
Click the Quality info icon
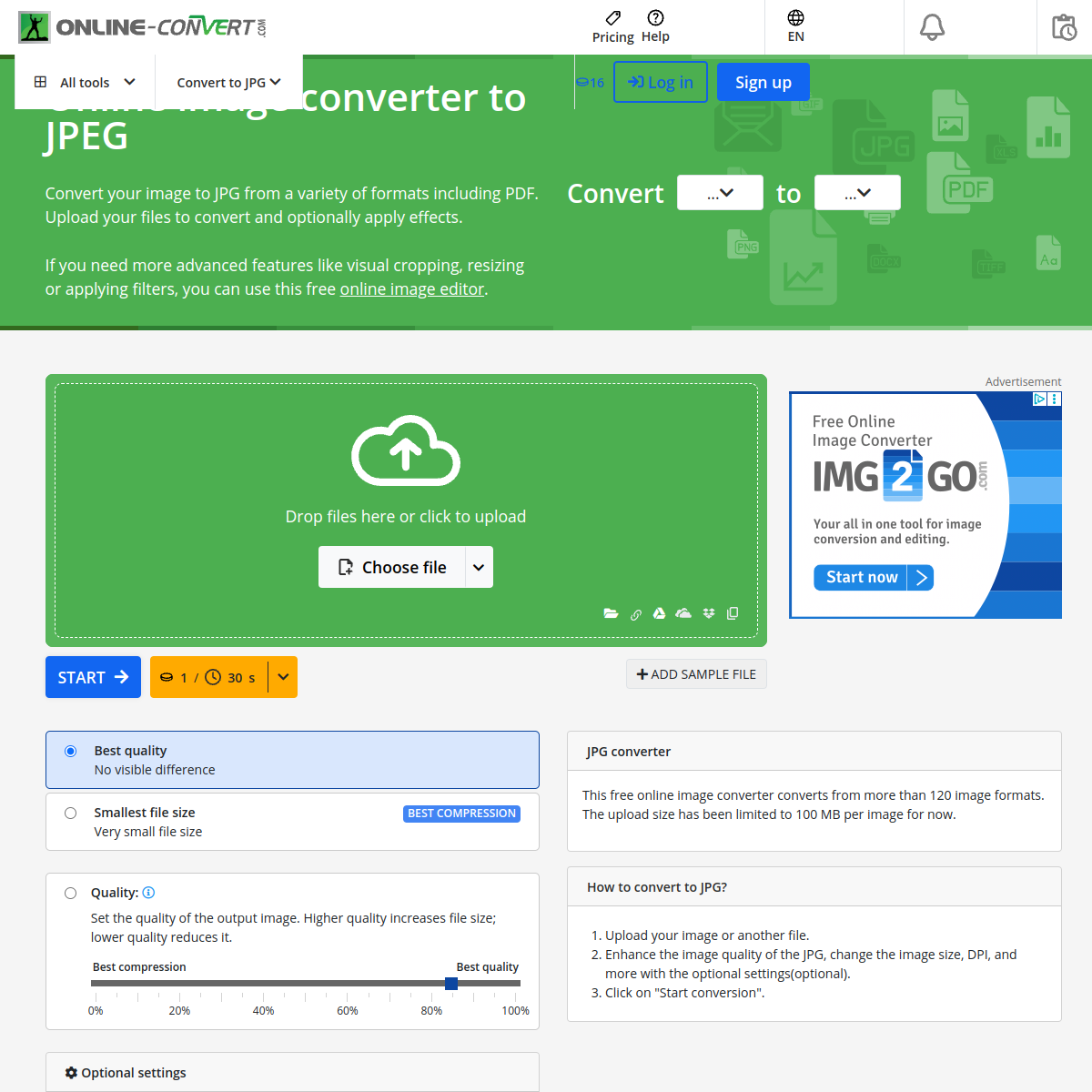click(148, 893)
